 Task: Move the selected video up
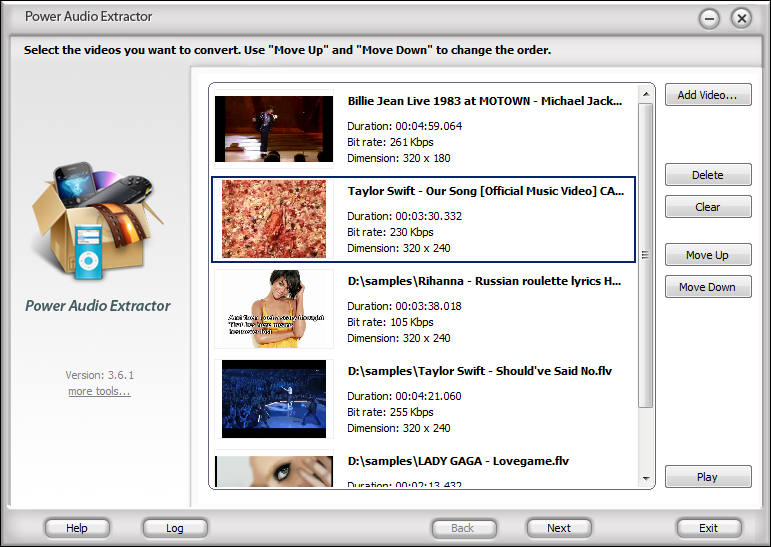[708, 255]
